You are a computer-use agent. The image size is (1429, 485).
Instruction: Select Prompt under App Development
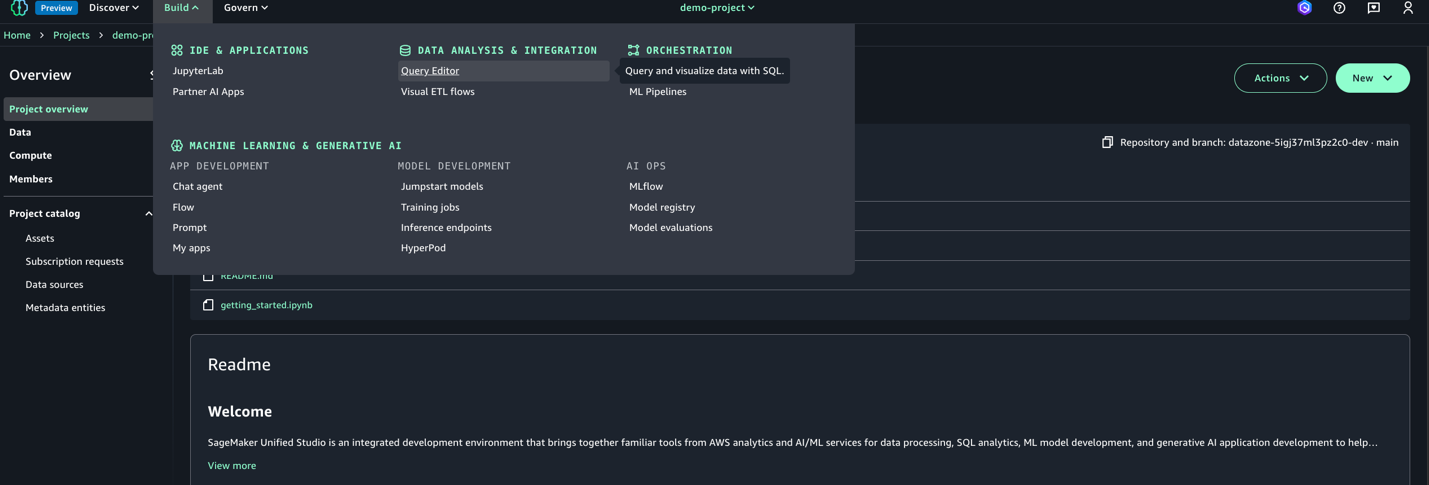tap(190, 228)
